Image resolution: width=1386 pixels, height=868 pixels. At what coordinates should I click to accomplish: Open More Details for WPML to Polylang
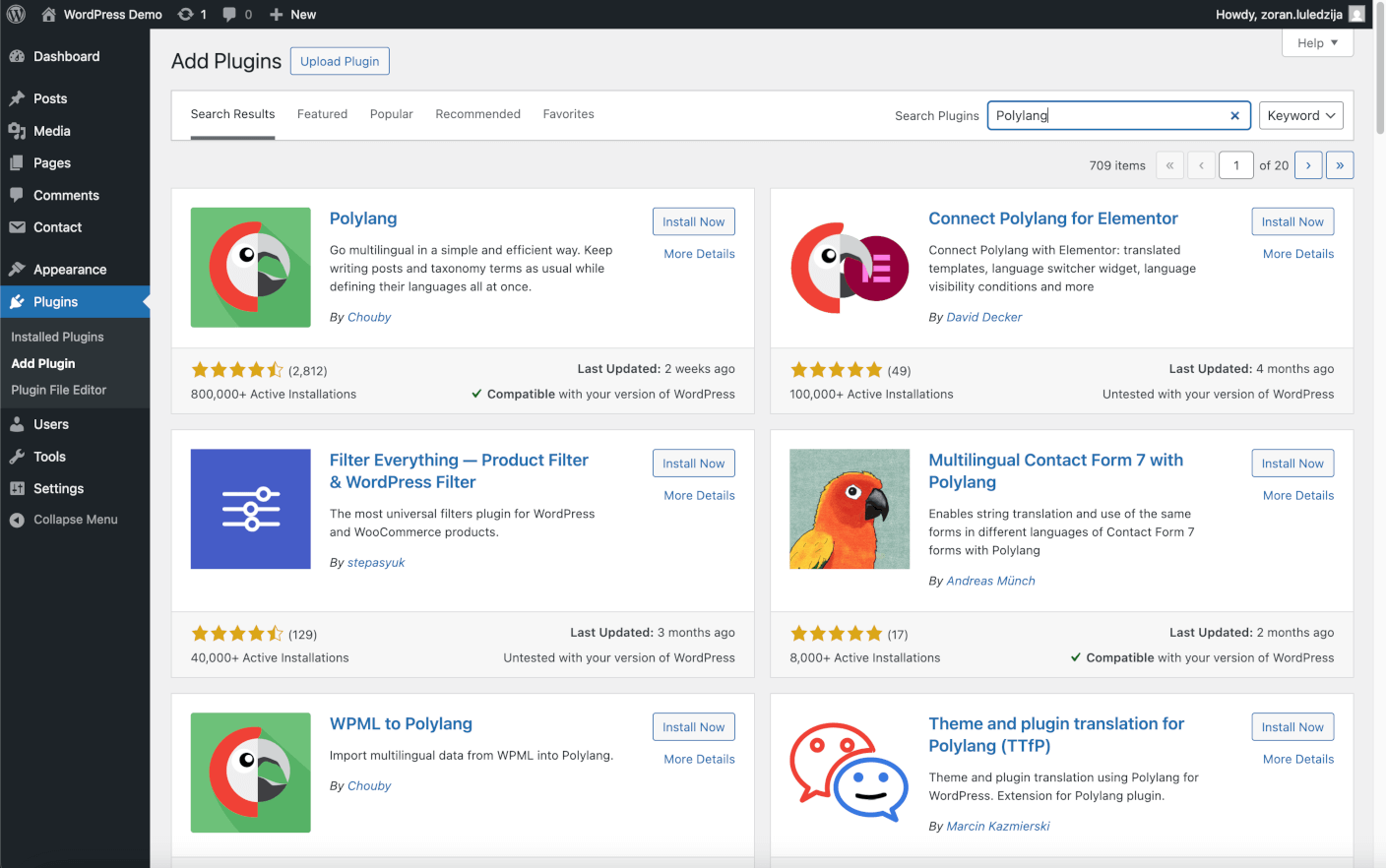699,759
